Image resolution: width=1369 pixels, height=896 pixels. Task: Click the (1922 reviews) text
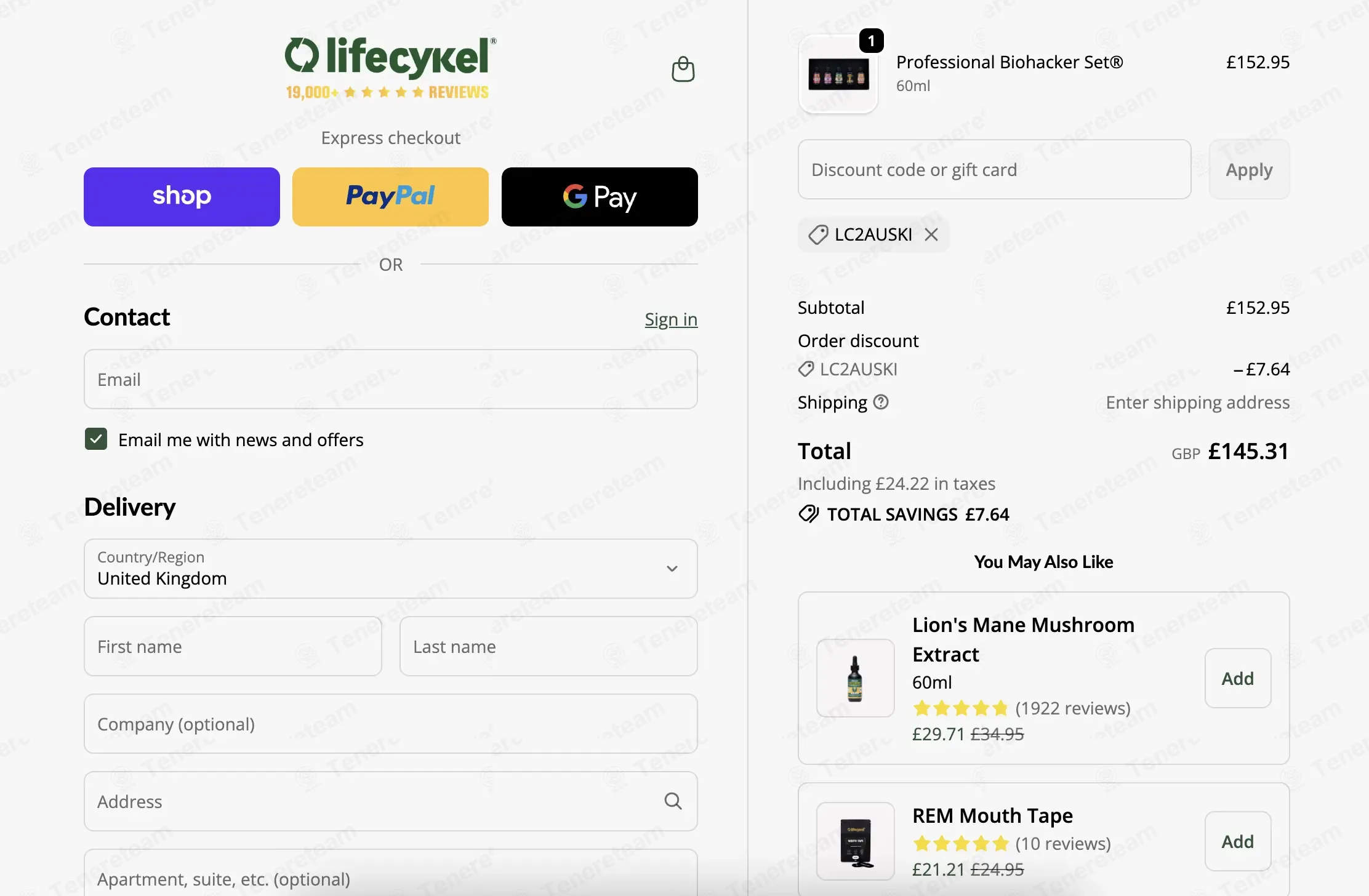coord(1073,708)
